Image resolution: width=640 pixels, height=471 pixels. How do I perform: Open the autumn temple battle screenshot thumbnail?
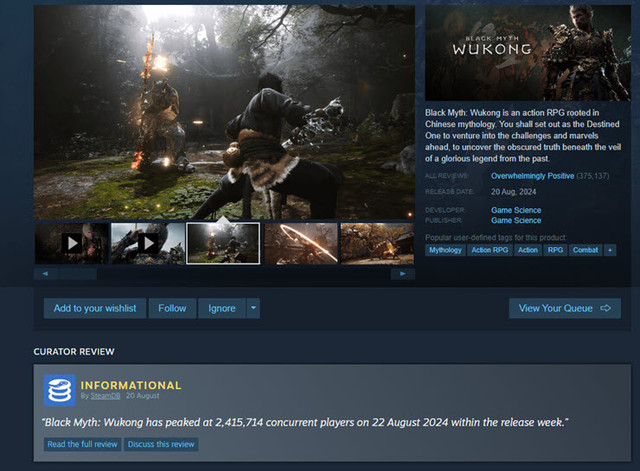click(x=378, y=243)
